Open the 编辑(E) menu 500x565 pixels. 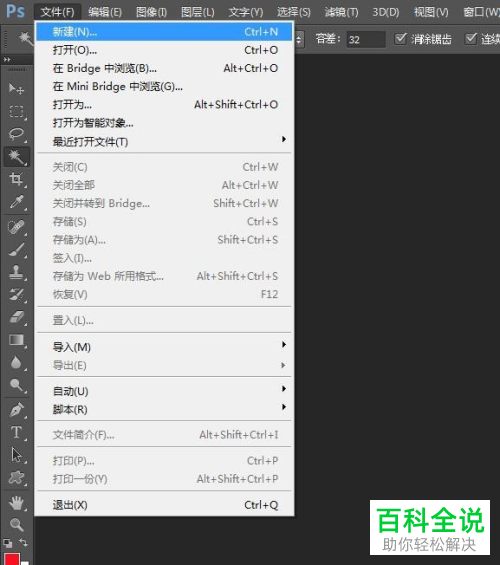105,12
